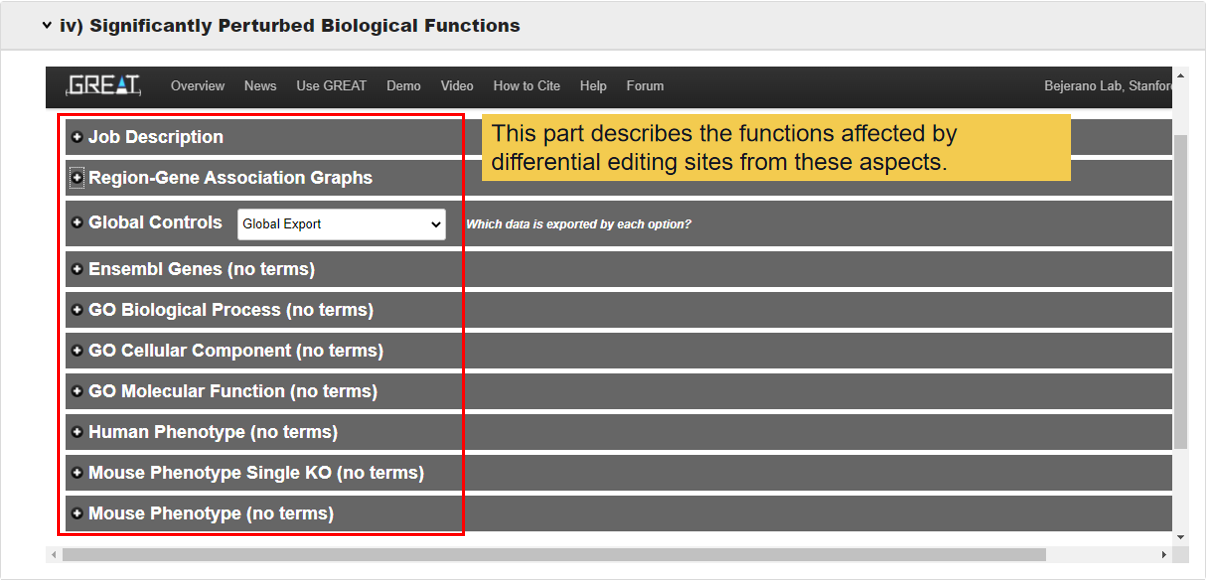Expand Ensembl Genes plus icon
The width and height of the screenshot is (1206, 580).
point(77,269)
